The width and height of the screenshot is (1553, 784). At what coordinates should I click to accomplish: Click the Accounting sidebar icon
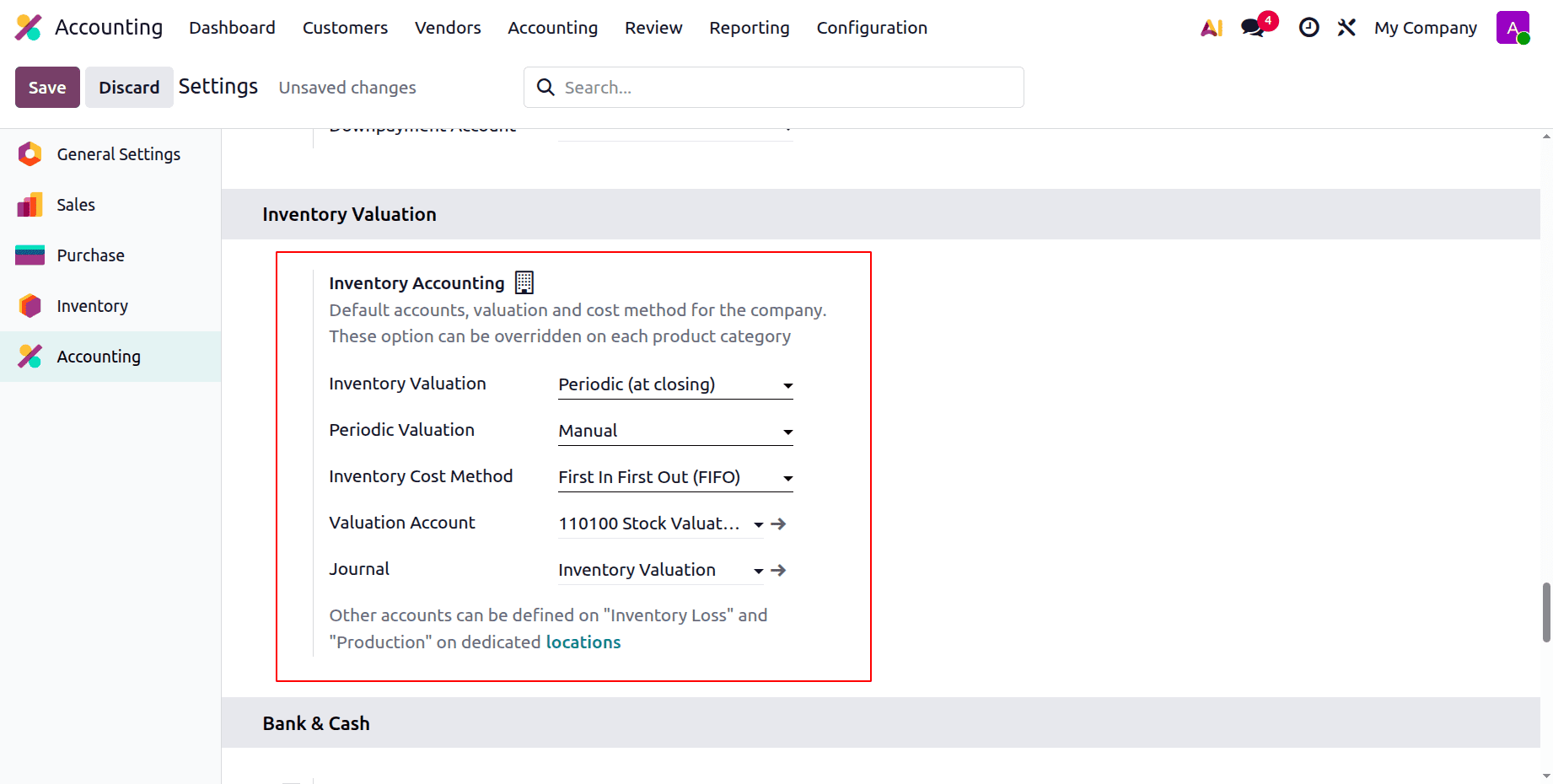point(30,357)
